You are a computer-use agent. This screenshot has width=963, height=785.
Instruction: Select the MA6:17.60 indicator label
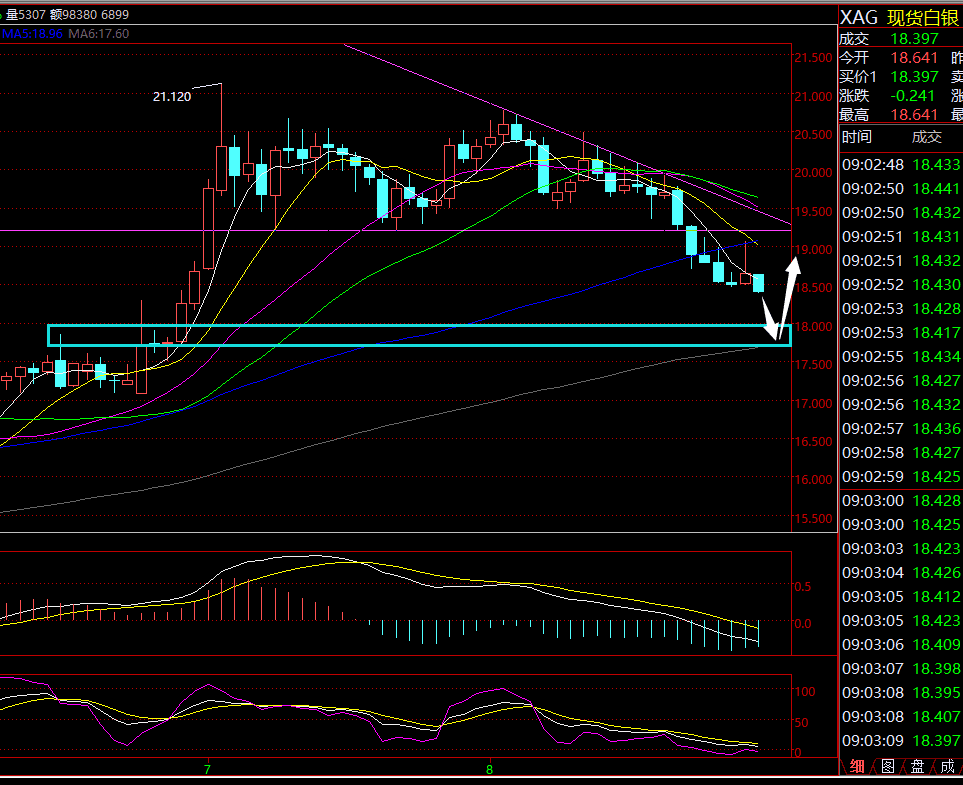click(101, 33)
